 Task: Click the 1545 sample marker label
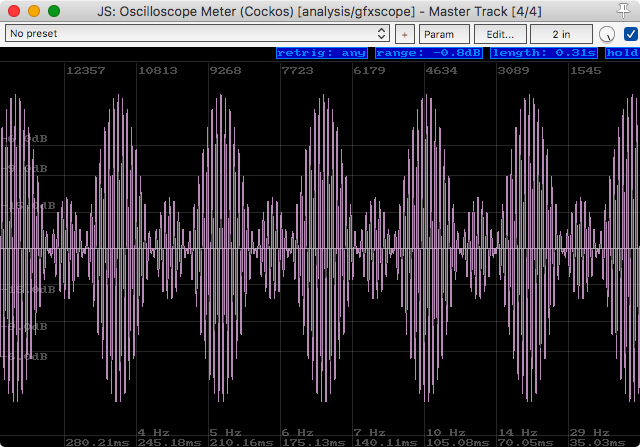click(588, 71)
